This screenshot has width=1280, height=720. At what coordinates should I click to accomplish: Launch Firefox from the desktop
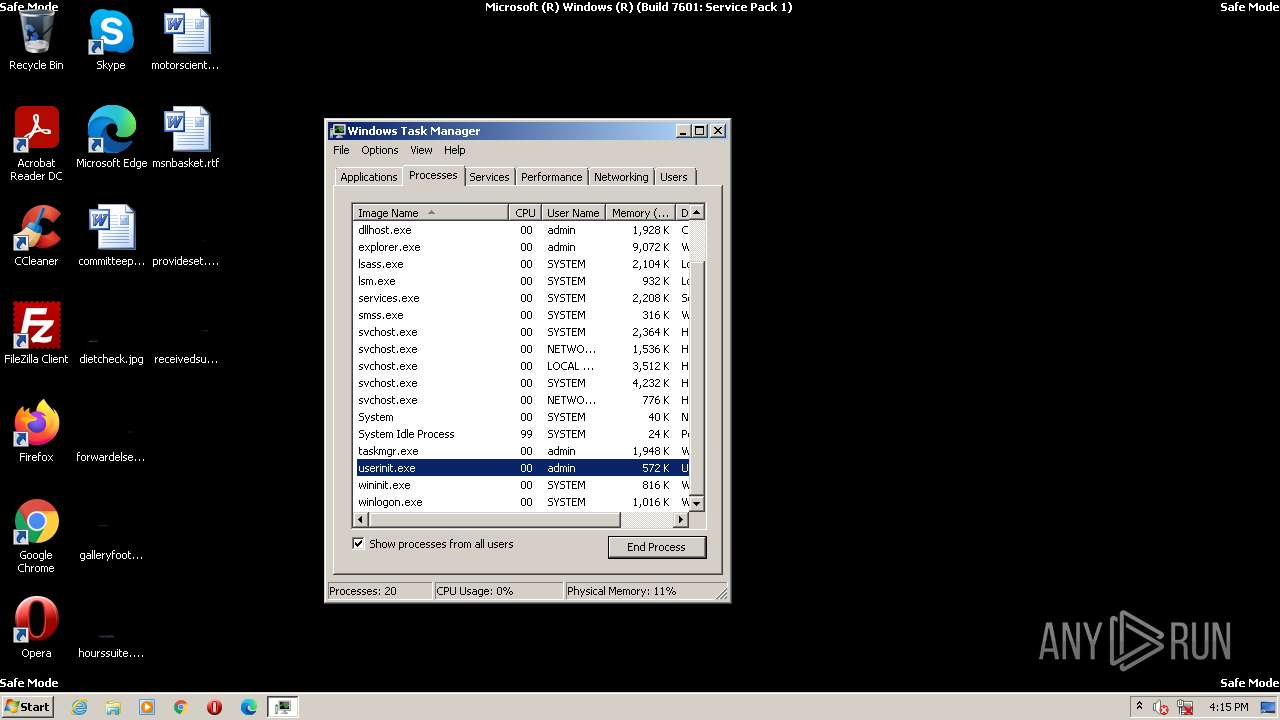(x=36, y=431)
